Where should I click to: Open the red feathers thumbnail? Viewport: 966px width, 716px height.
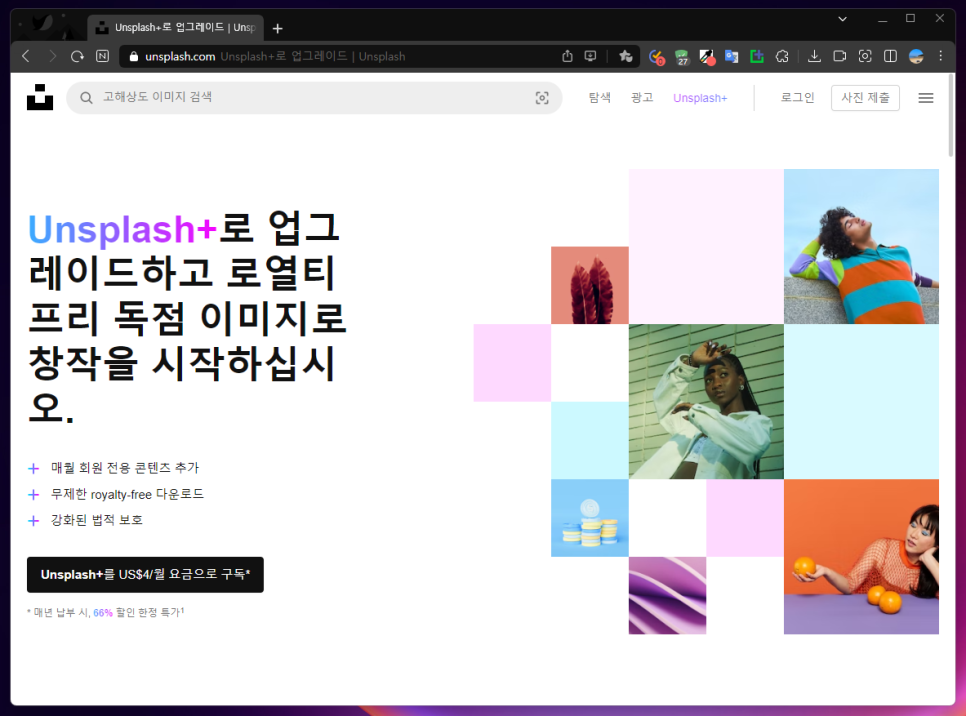(x=590, y=285)
